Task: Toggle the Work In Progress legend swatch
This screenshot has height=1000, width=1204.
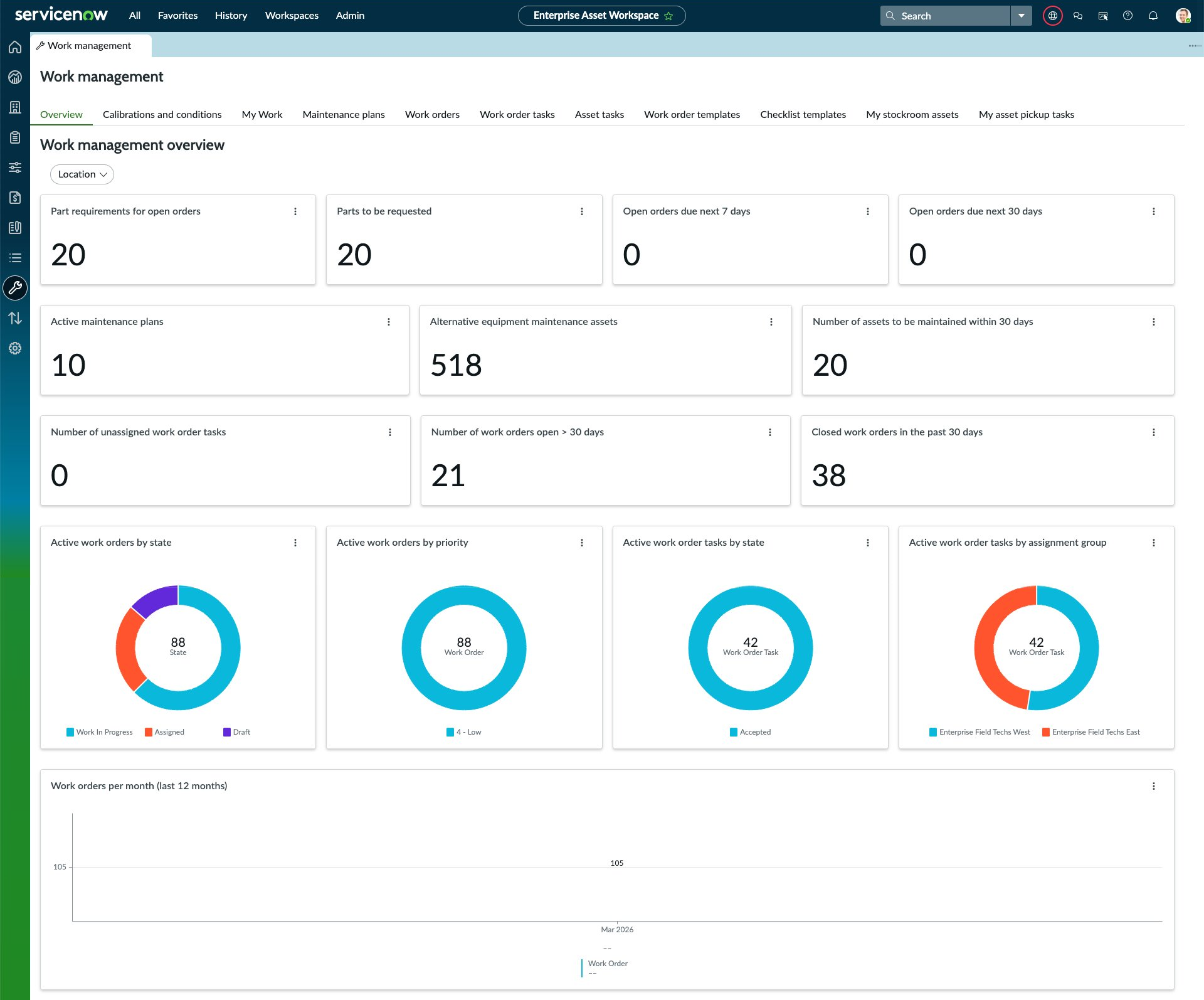Action: tap(70, 732)
